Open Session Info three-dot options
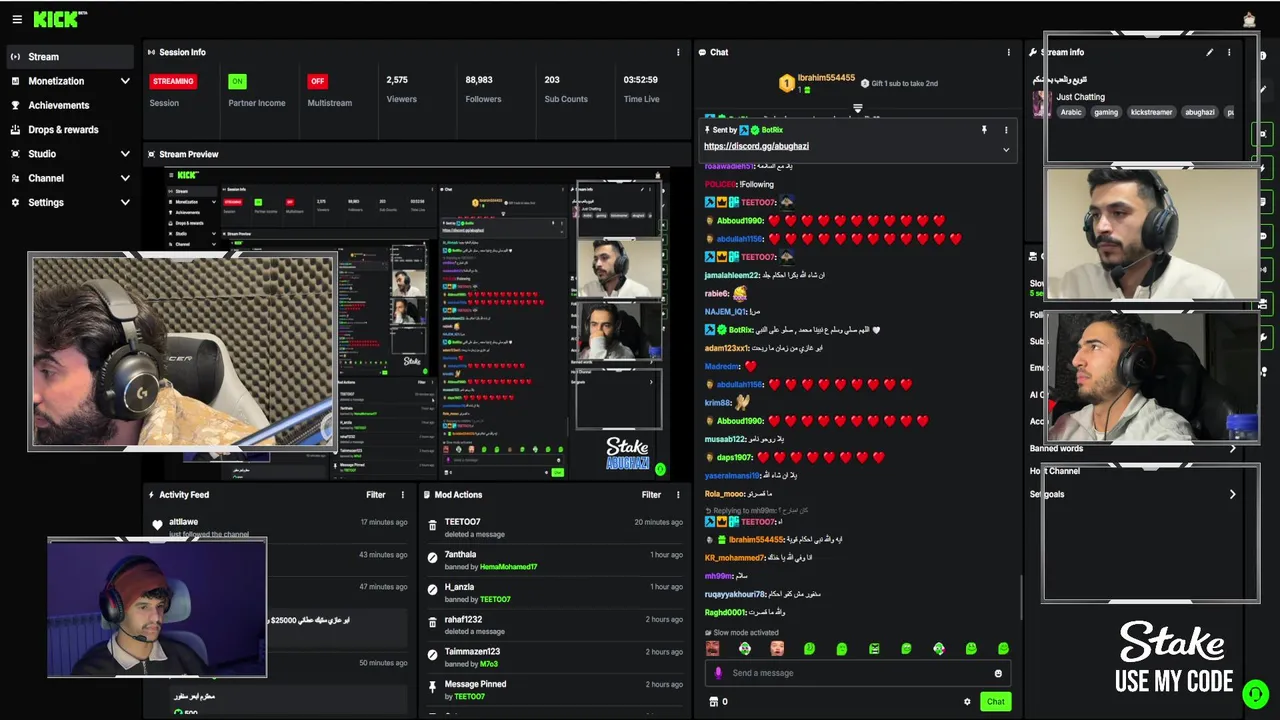 click(678, 52)
